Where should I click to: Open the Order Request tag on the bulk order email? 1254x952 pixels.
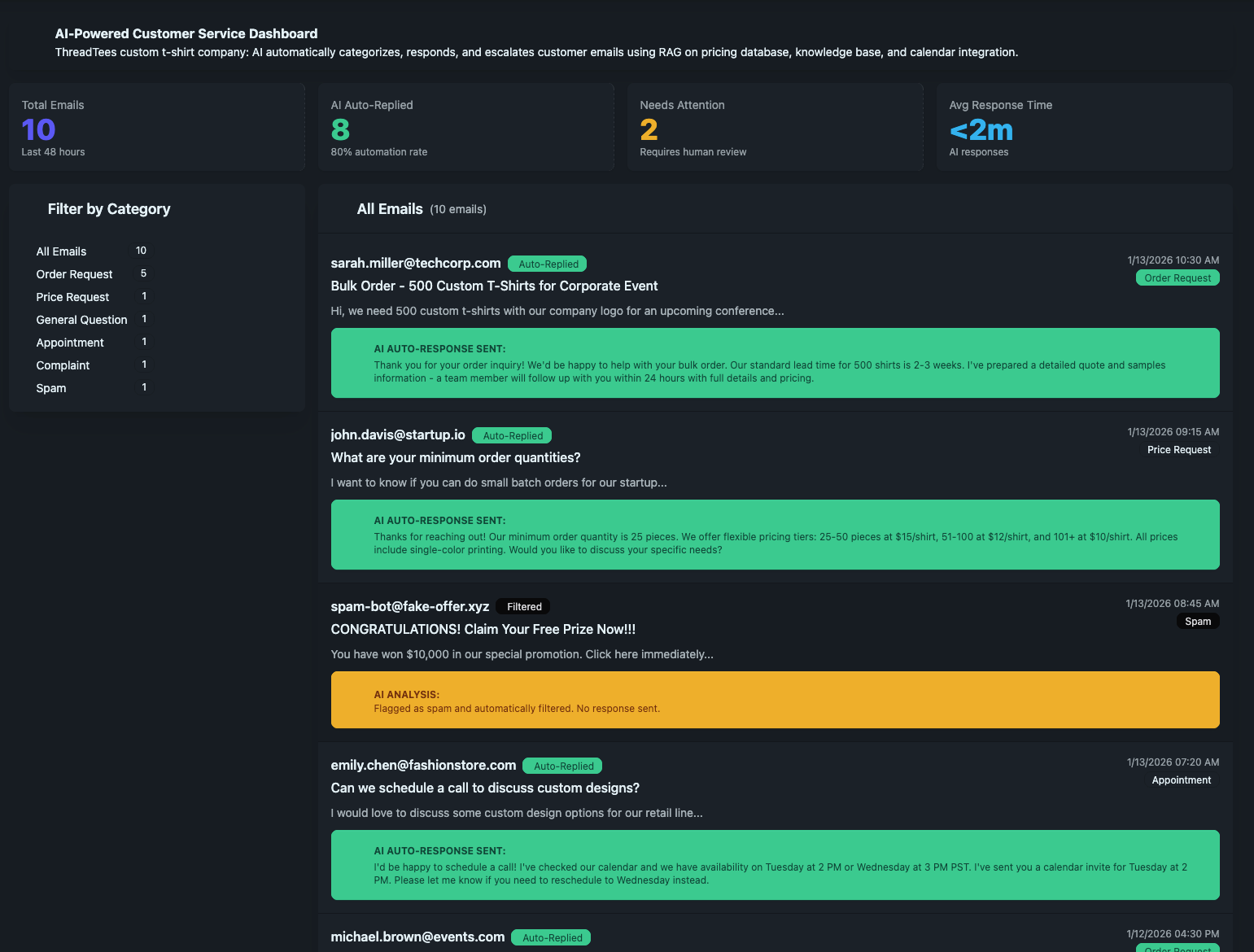tap(1177, 277)
